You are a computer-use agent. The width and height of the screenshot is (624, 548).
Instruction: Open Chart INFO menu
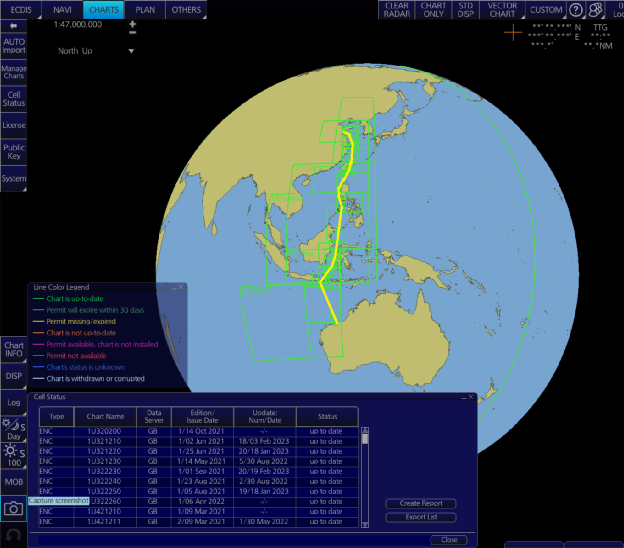point(13,349)
